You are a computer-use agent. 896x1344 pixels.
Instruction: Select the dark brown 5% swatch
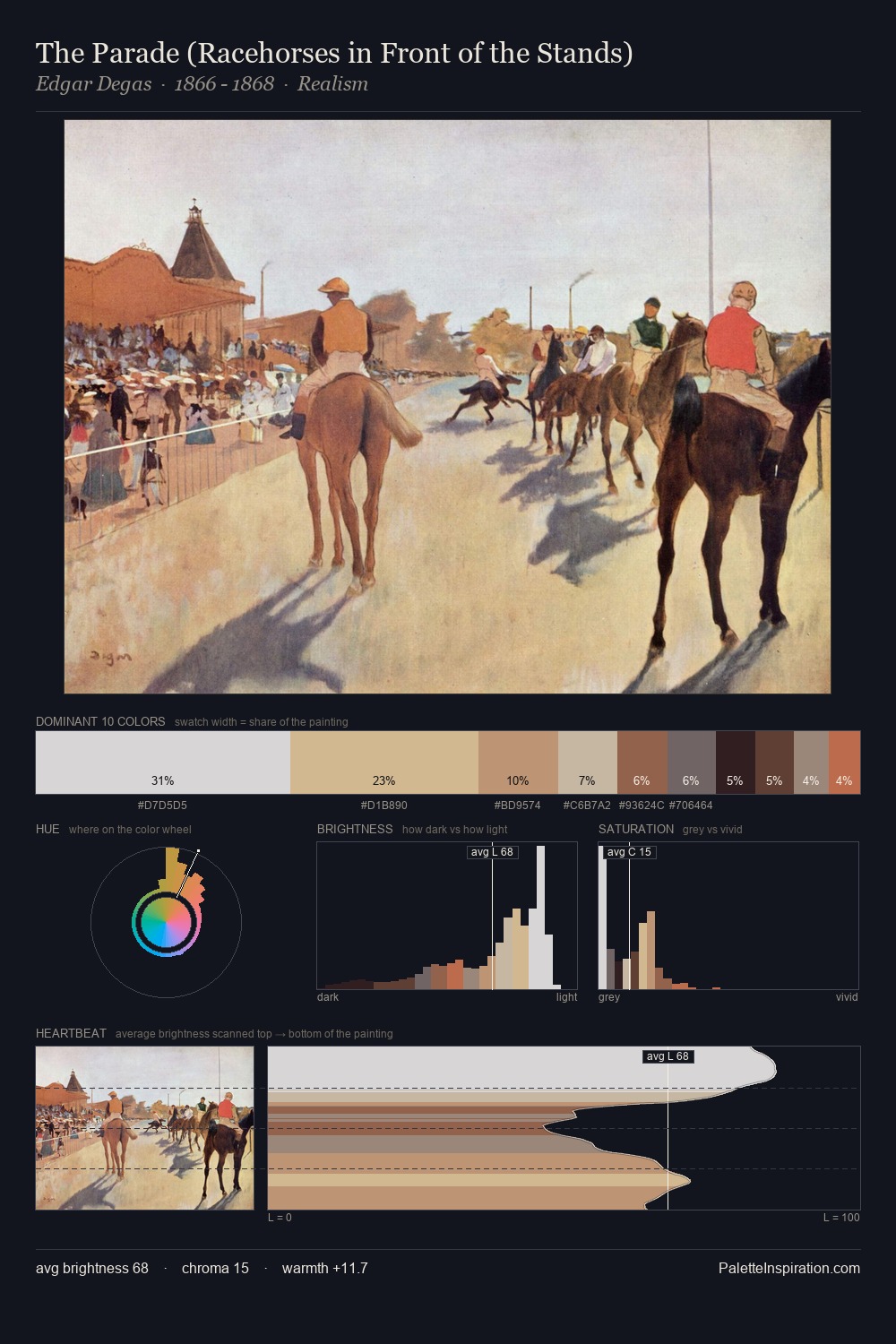774,762
